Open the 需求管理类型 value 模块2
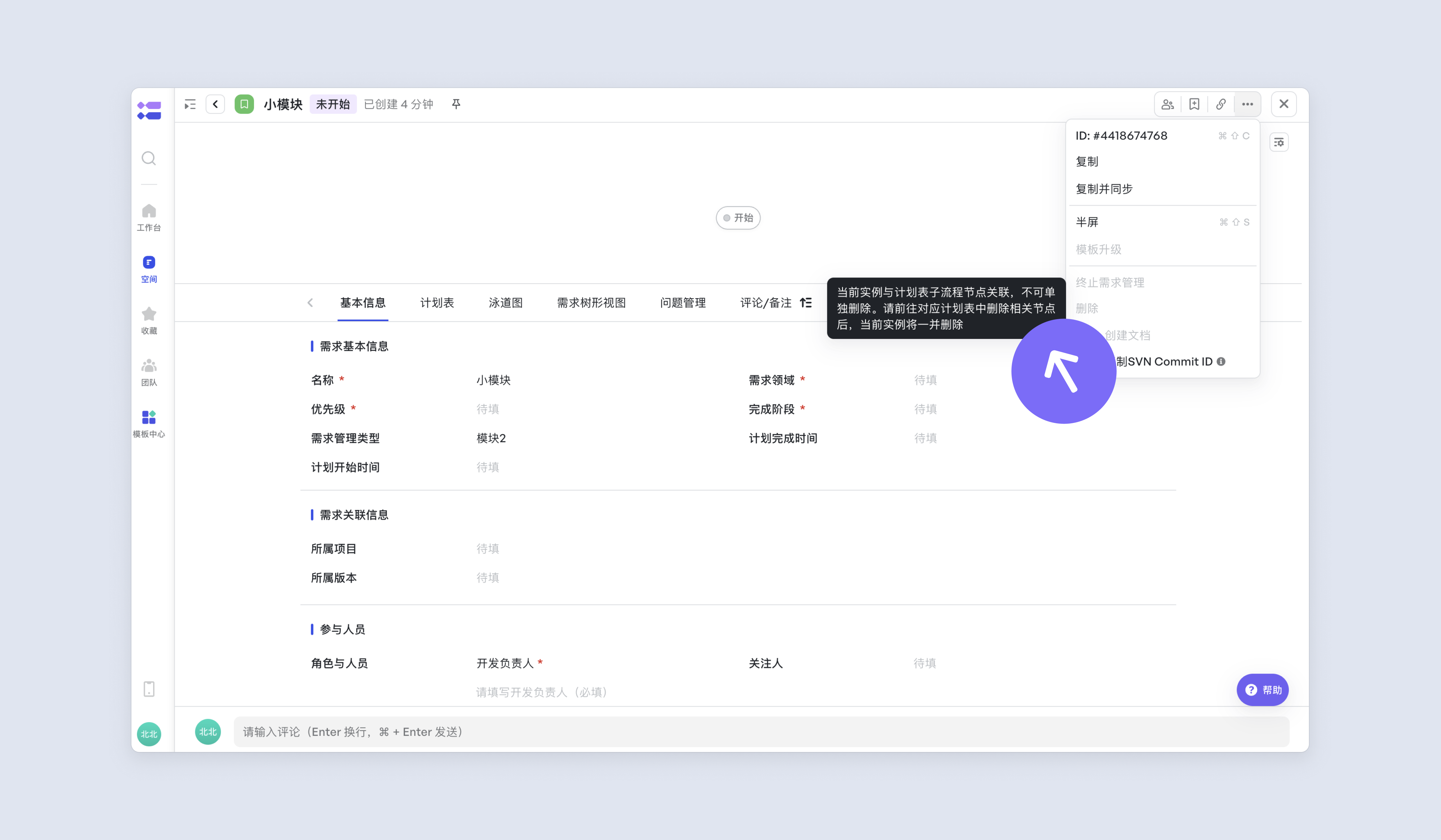This screenshot has height=840, width=1441. coord(491,438)
